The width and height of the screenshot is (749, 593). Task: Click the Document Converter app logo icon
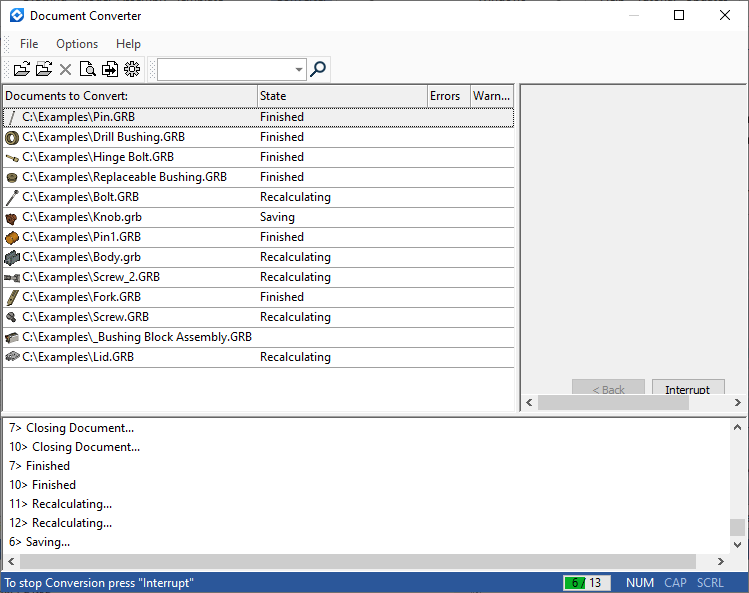(x=17, y=15)
